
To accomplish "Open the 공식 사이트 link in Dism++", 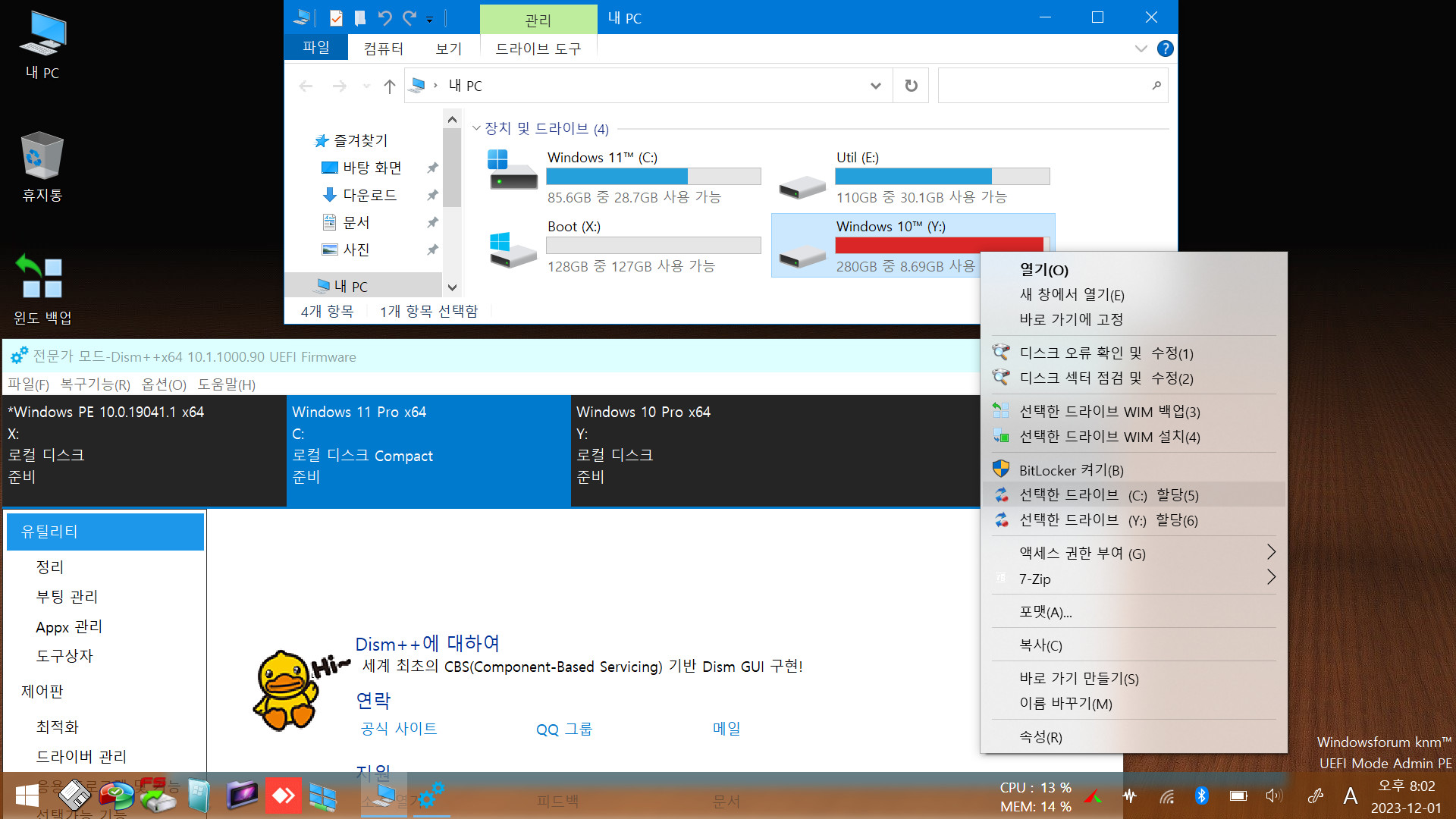I will (x=399, y=729).
